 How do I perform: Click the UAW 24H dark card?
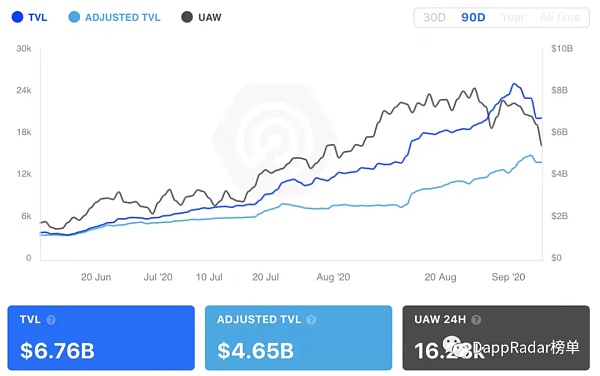click(x=496, y=338)
